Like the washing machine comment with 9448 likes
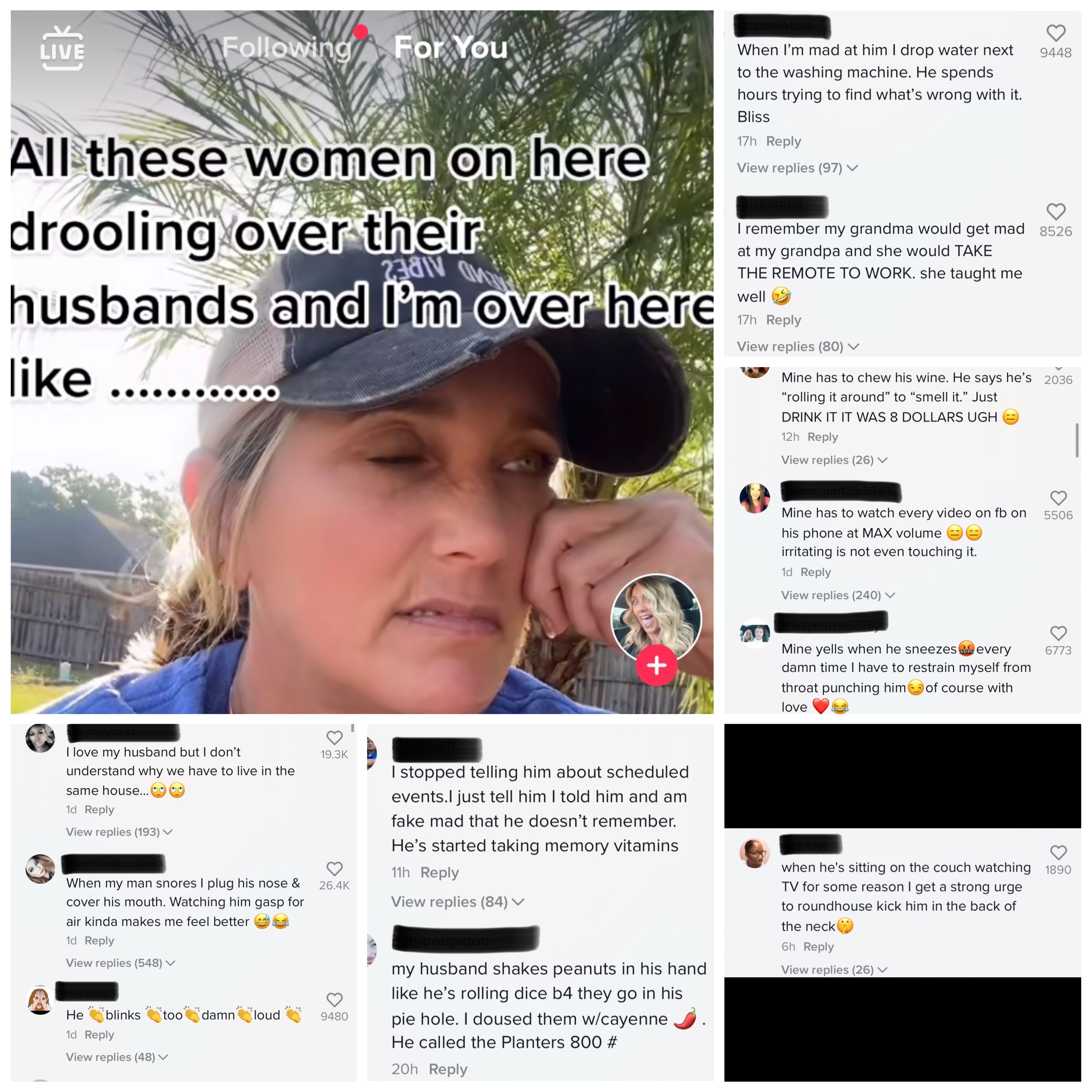This screenshot has height=1092, width=1092. 1055,33
